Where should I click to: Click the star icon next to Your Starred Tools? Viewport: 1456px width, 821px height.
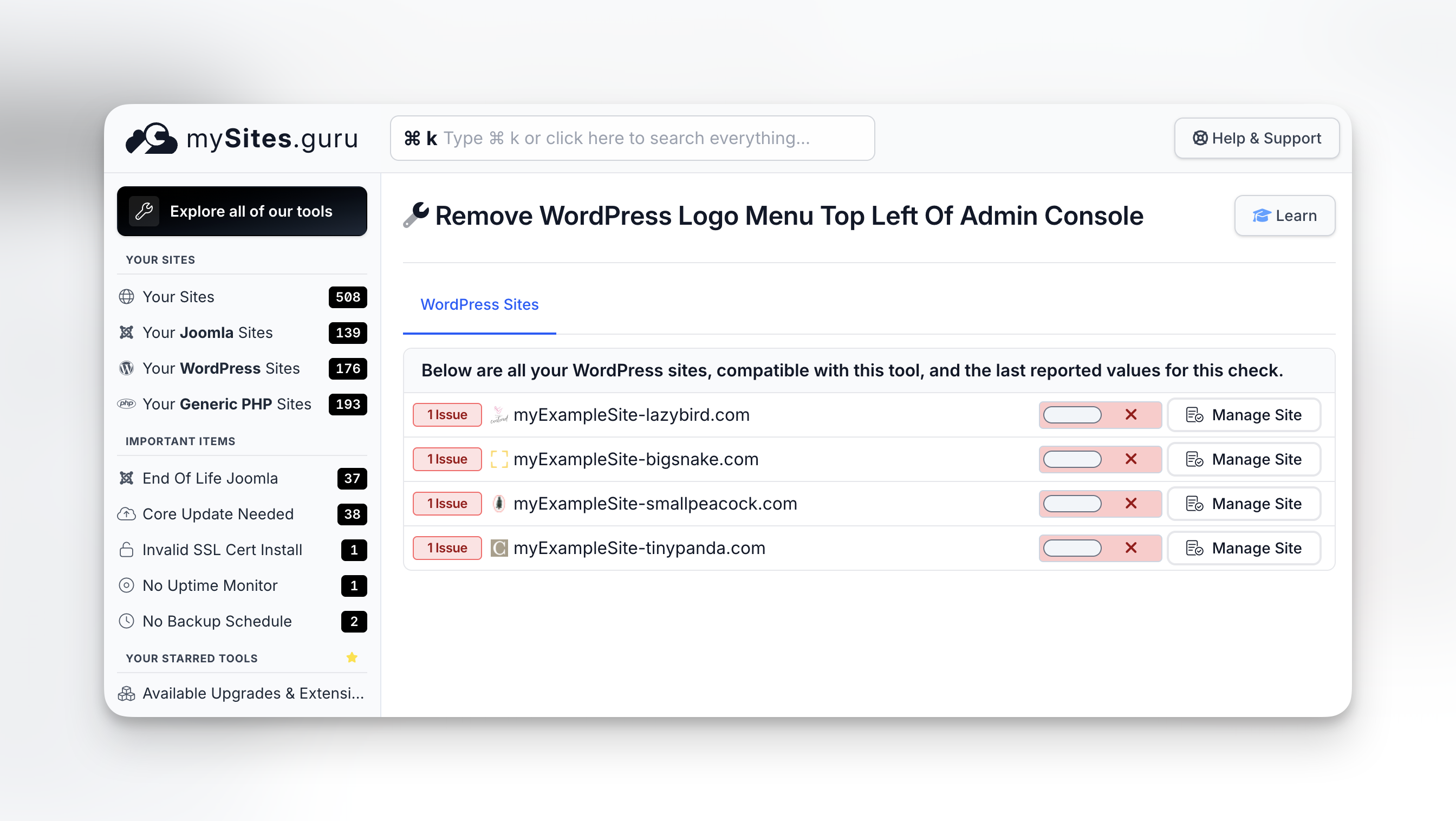[352, 657]
